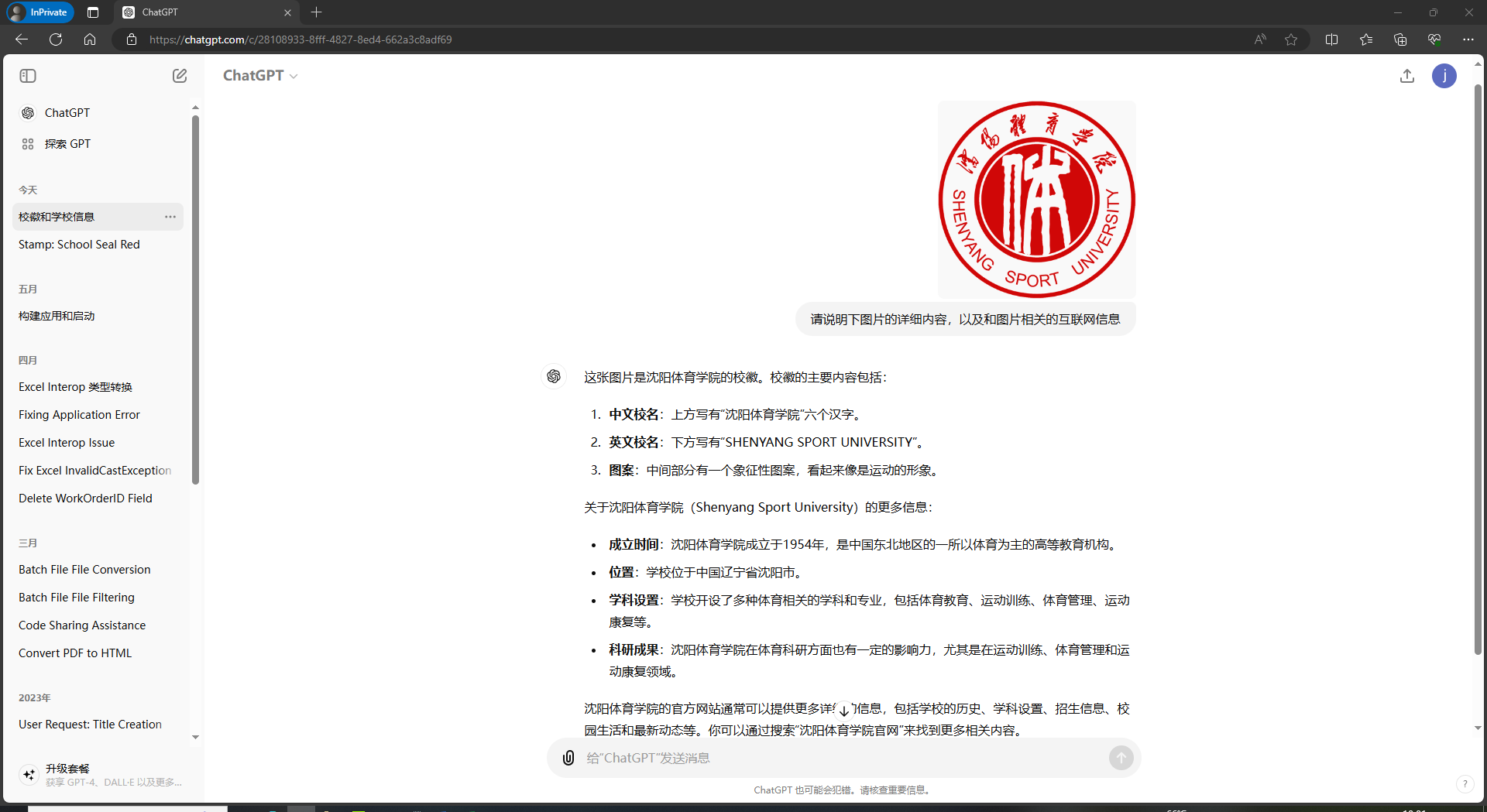The width and height of the screenshot is (1487, 812).
Task: Open the 探索 GPT page
Action: (x=67, y=144)
